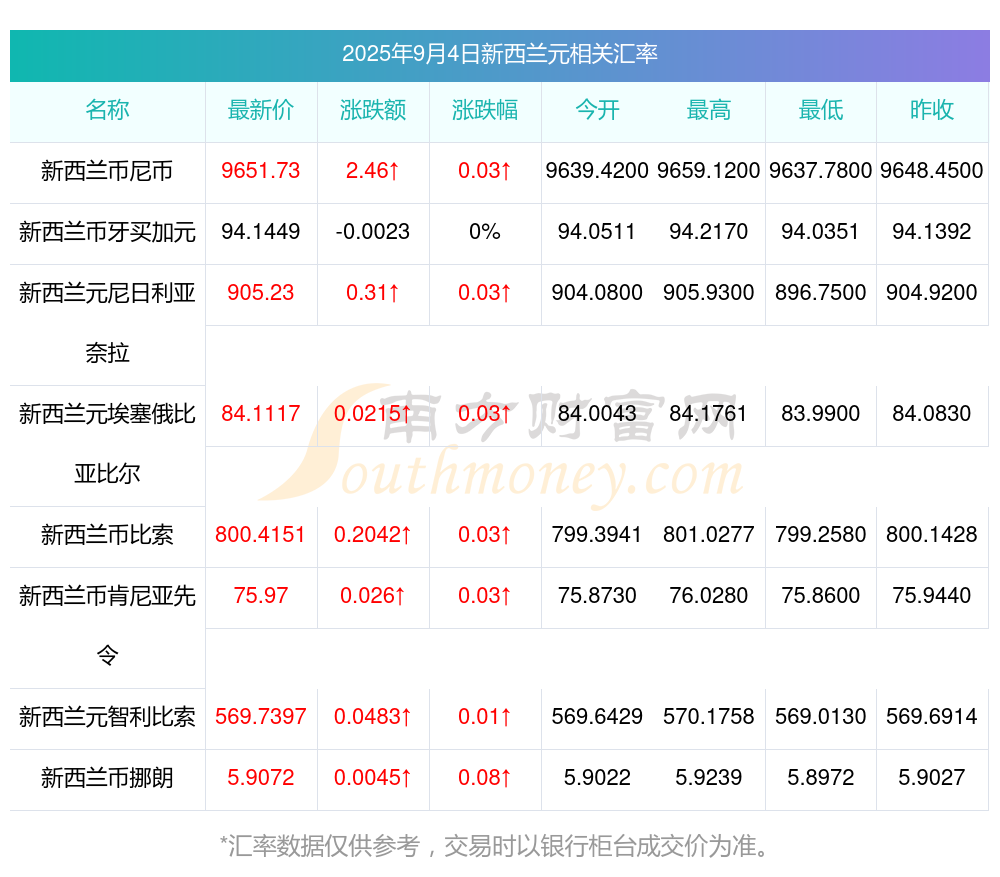Select the 新西兰元尼日利亚奈拉 row name

[x=107, y=323]
